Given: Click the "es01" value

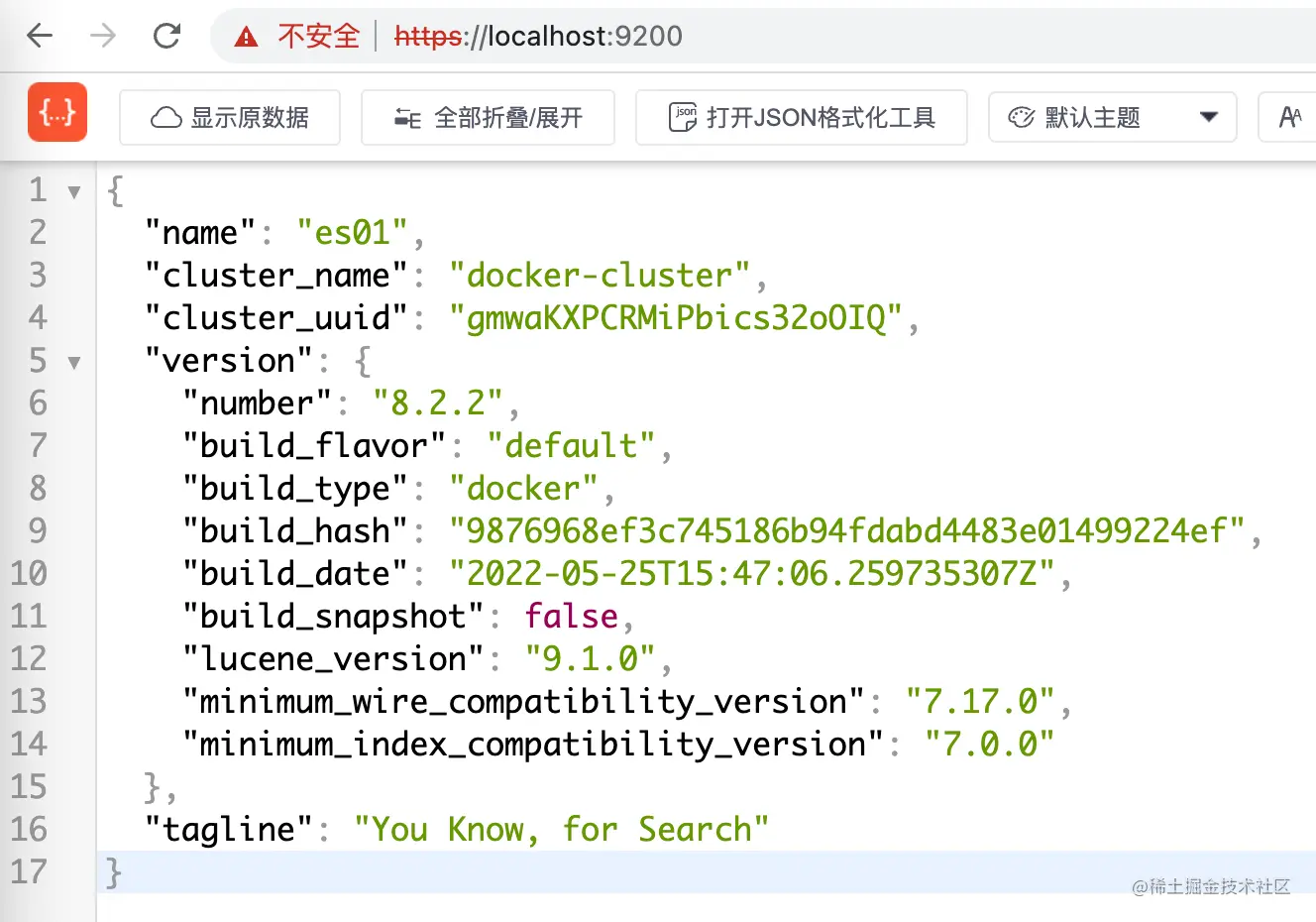Looking at the screenshot, I should pos(353,233).
